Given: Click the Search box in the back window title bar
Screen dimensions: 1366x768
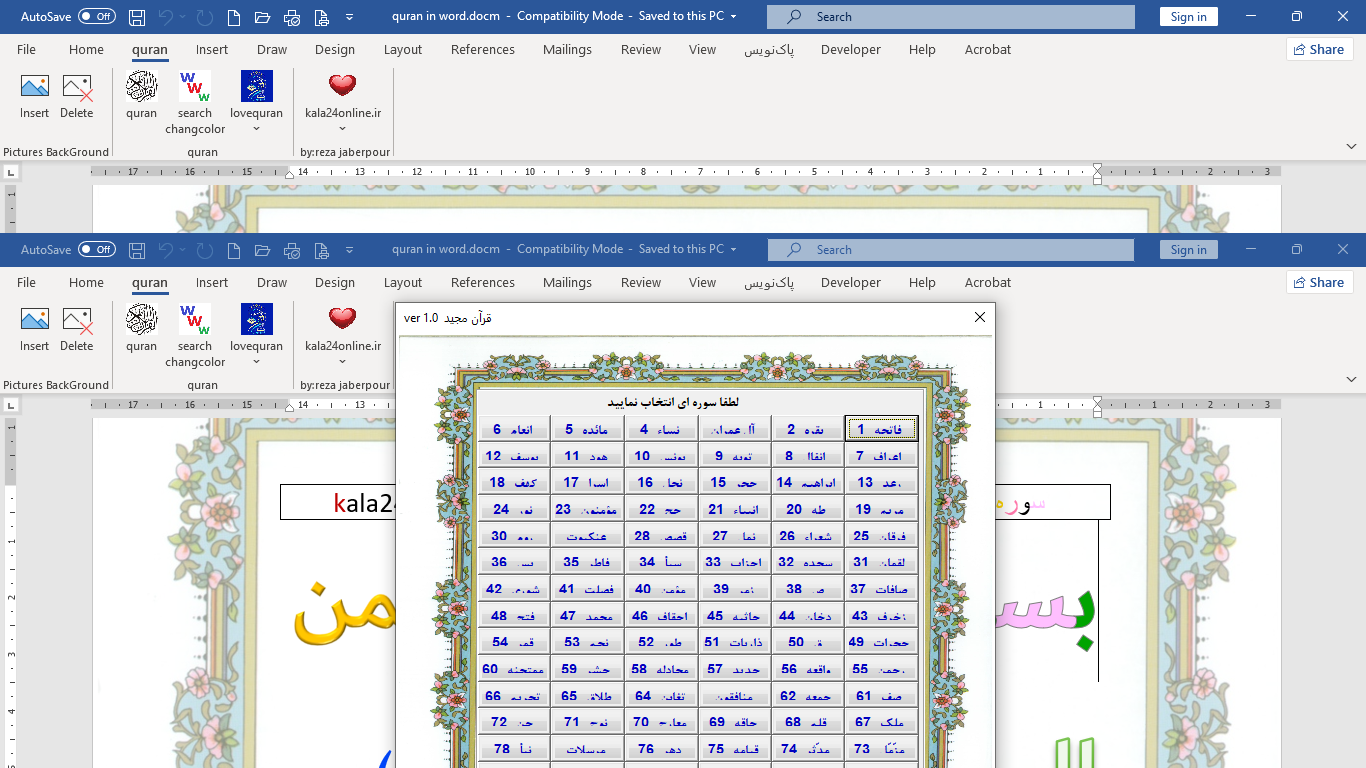Looking at the screenshot, I should pyautogui.click(x=951, y=17).
